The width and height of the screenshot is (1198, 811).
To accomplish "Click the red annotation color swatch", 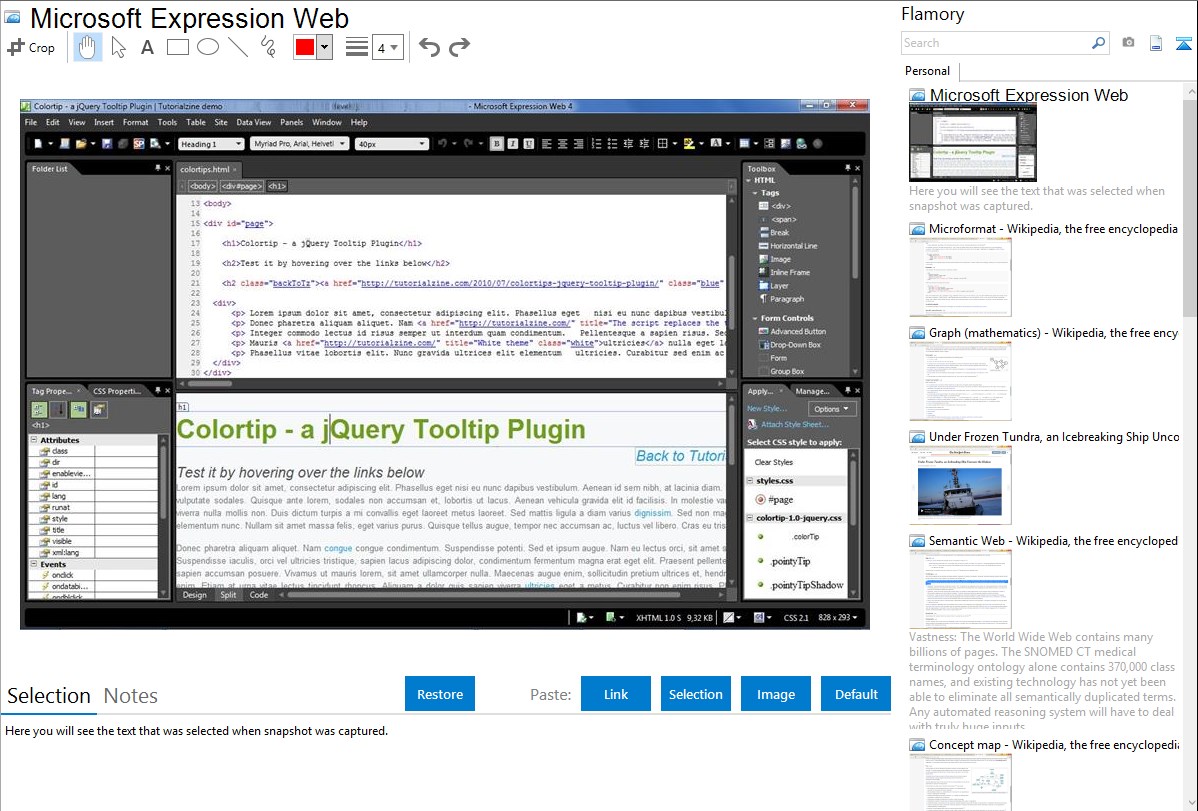I will (x=305, y=47).
